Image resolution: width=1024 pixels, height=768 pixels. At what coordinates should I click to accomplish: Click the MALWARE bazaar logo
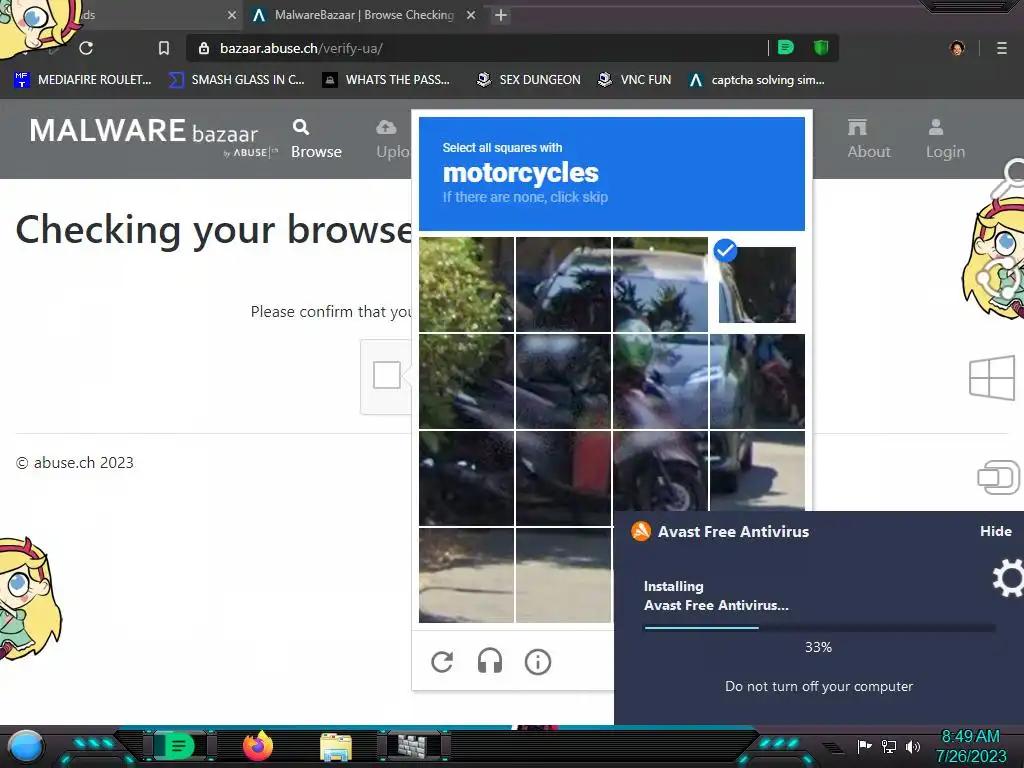153,137
